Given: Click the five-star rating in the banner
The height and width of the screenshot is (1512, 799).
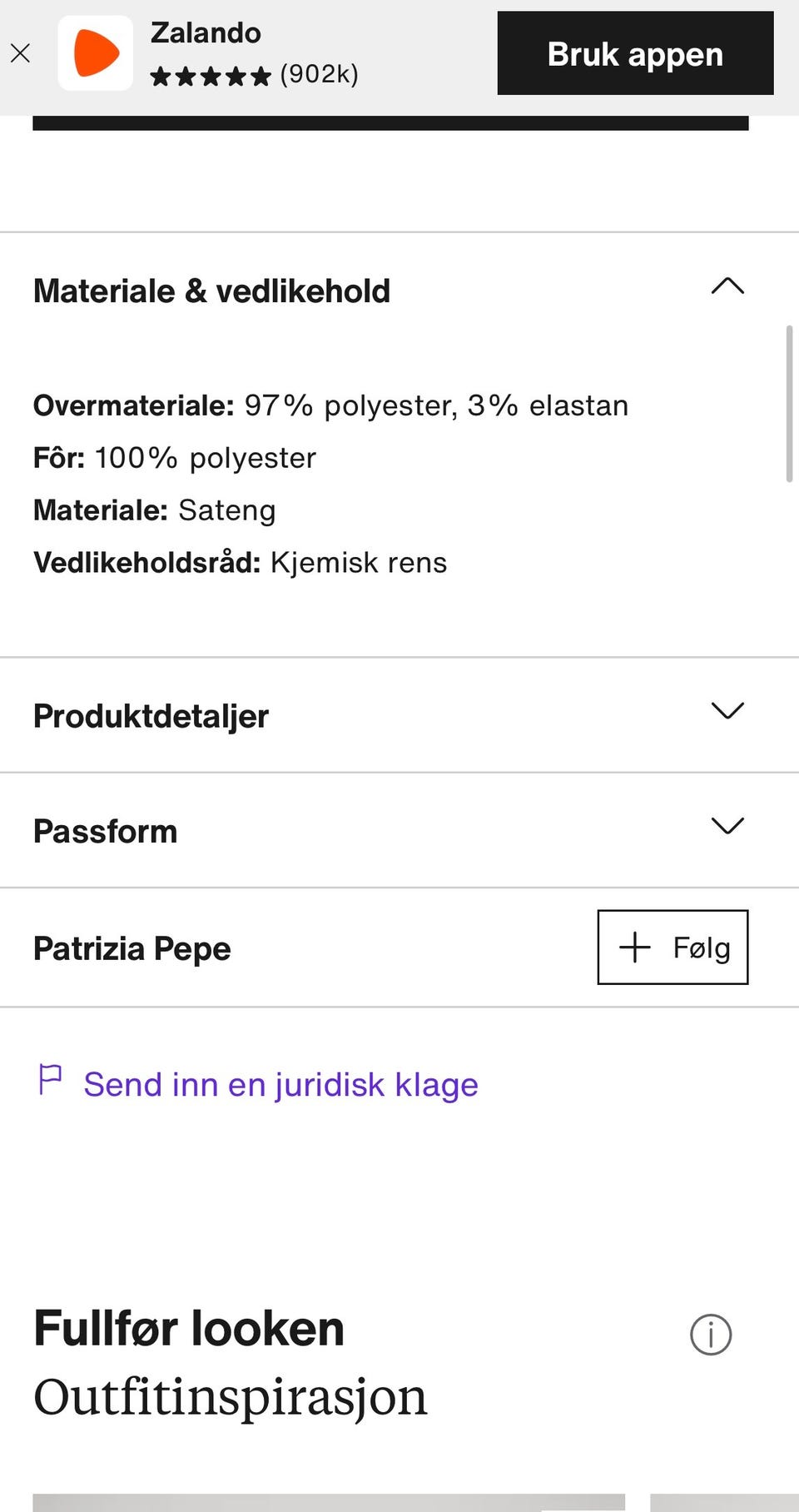Looking at the screenshot, I should pos(211,77).
